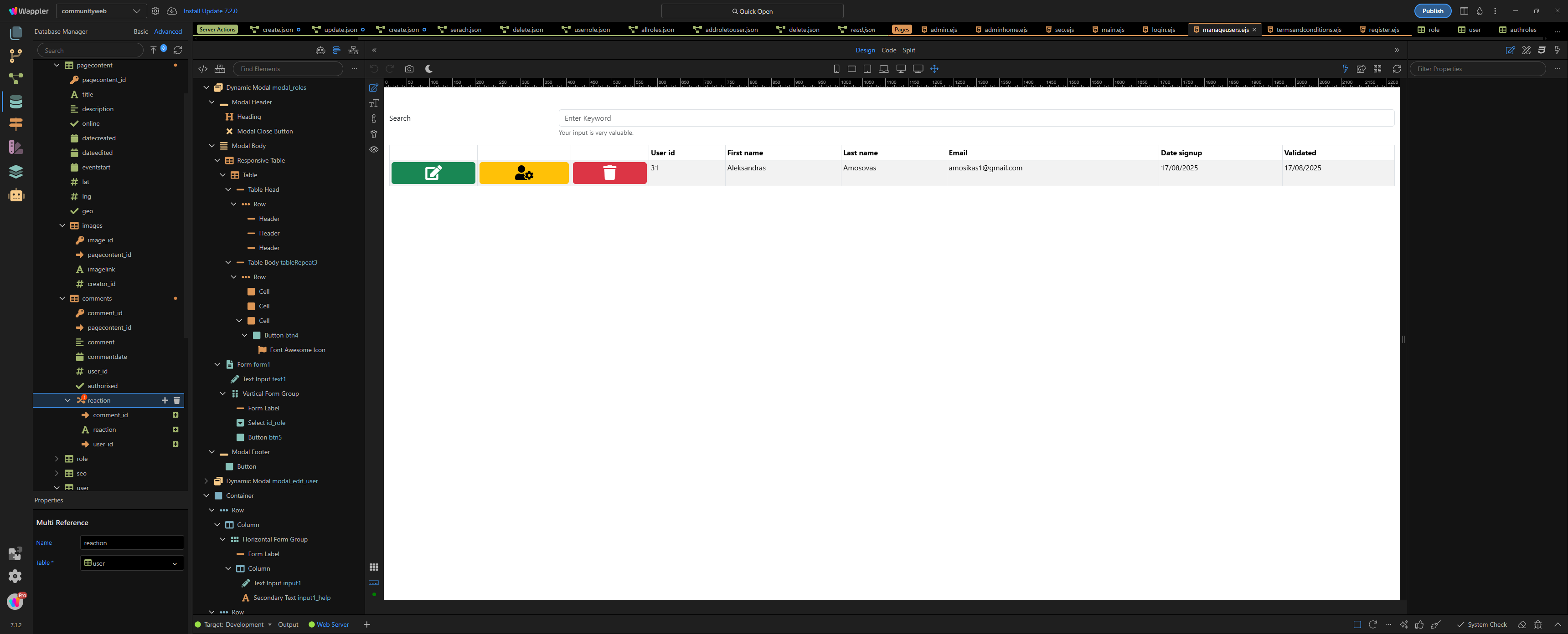Screen dimensions: 1568x634
Task: Click the Publish button
Action: tap(1432, 11)
